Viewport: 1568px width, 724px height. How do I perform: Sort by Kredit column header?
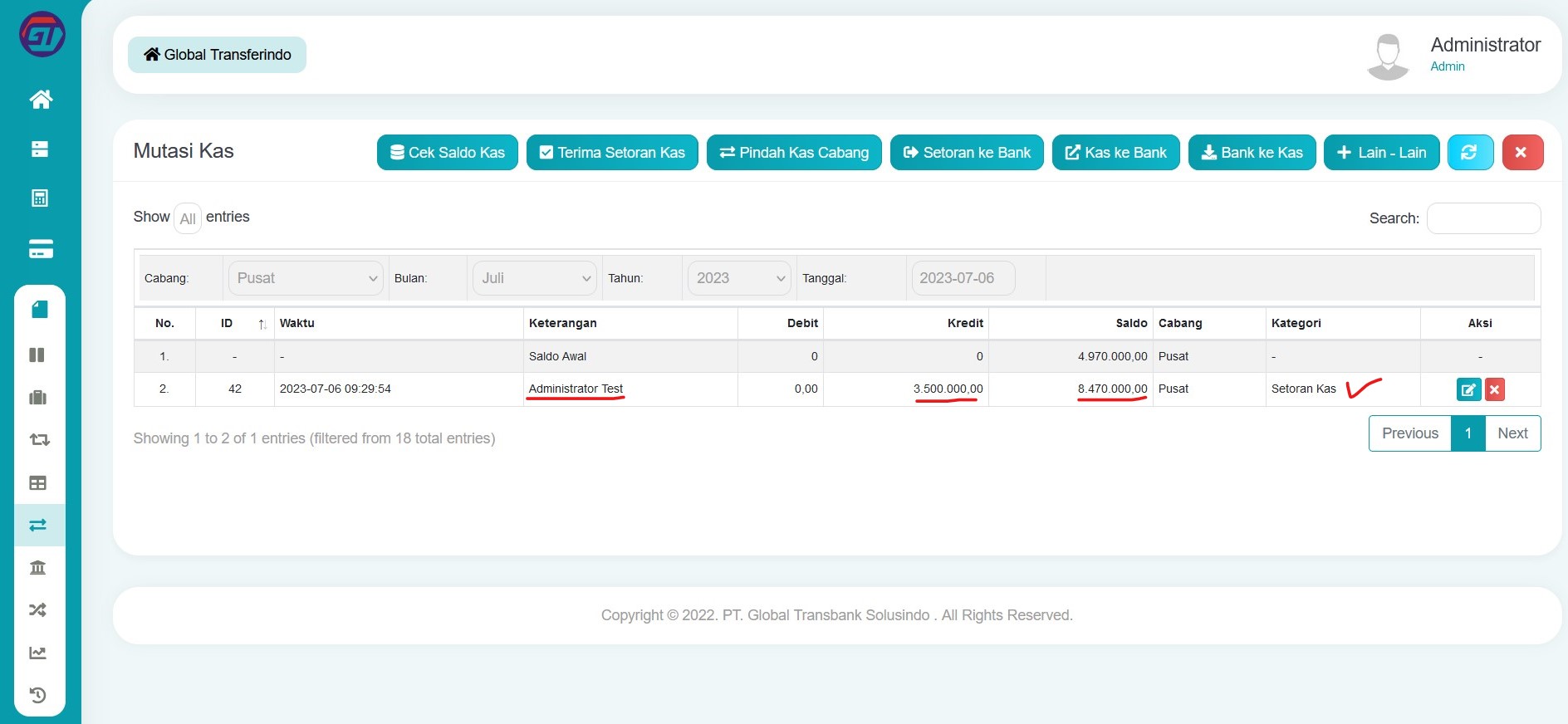tap(906, 324)
